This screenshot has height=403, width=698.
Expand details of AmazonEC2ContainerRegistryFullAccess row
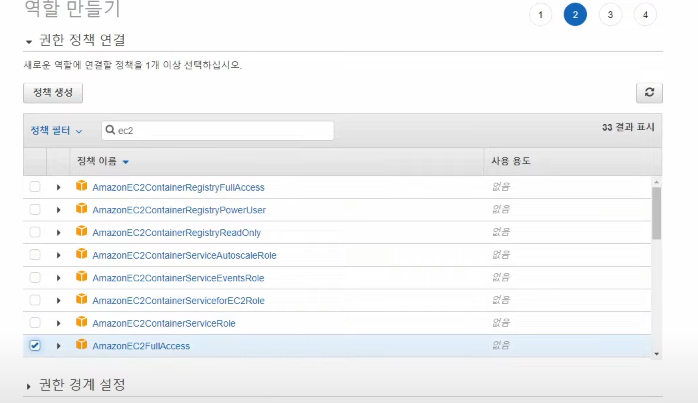click(58, 187)
